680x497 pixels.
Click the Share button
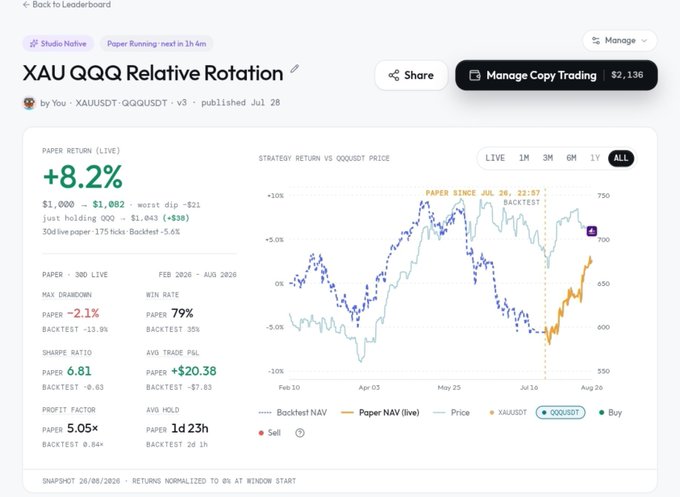point(411,75)
